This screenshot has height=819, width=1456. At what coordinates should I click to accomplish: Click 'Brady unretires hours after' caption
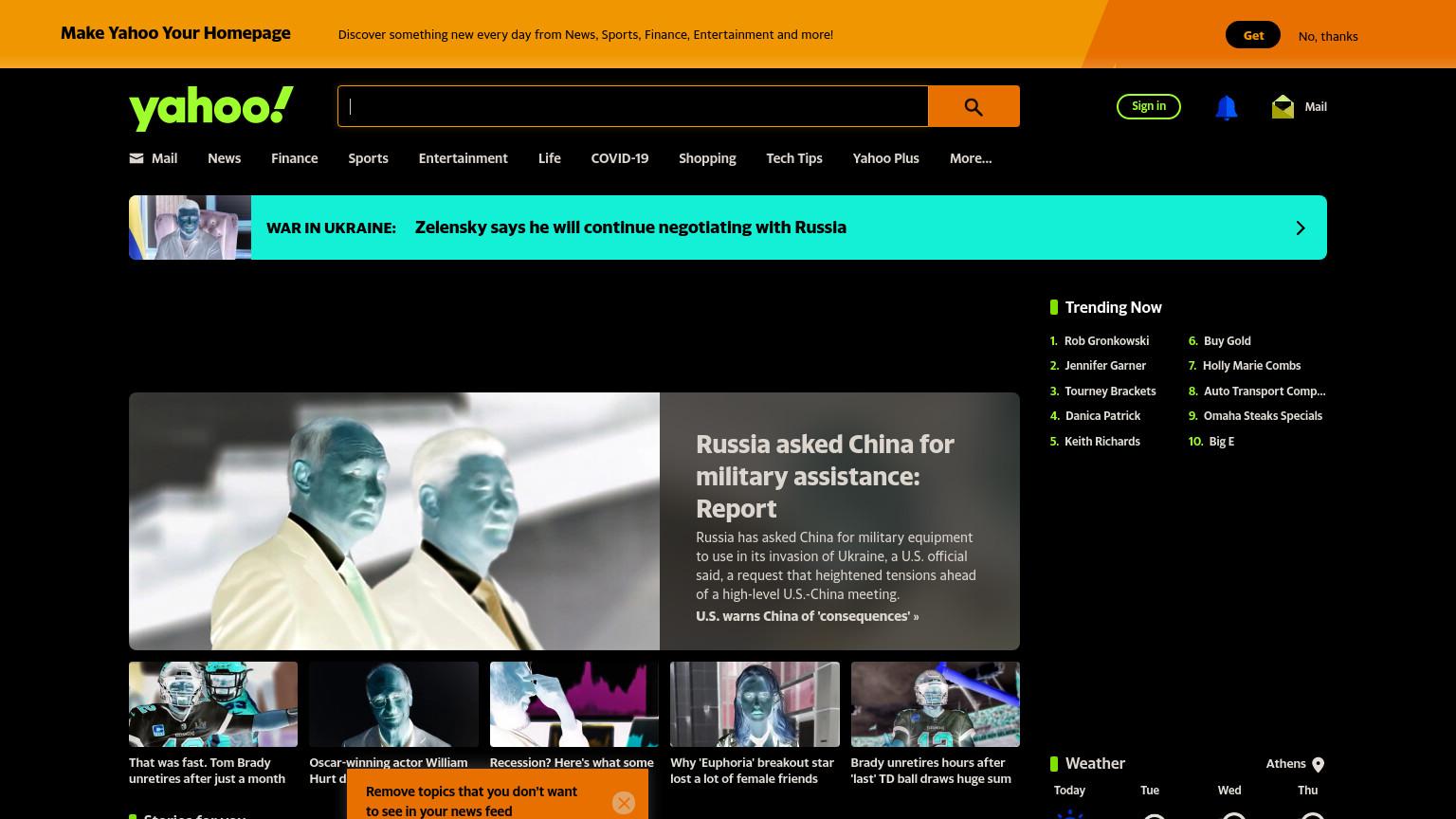click(931, 771)
